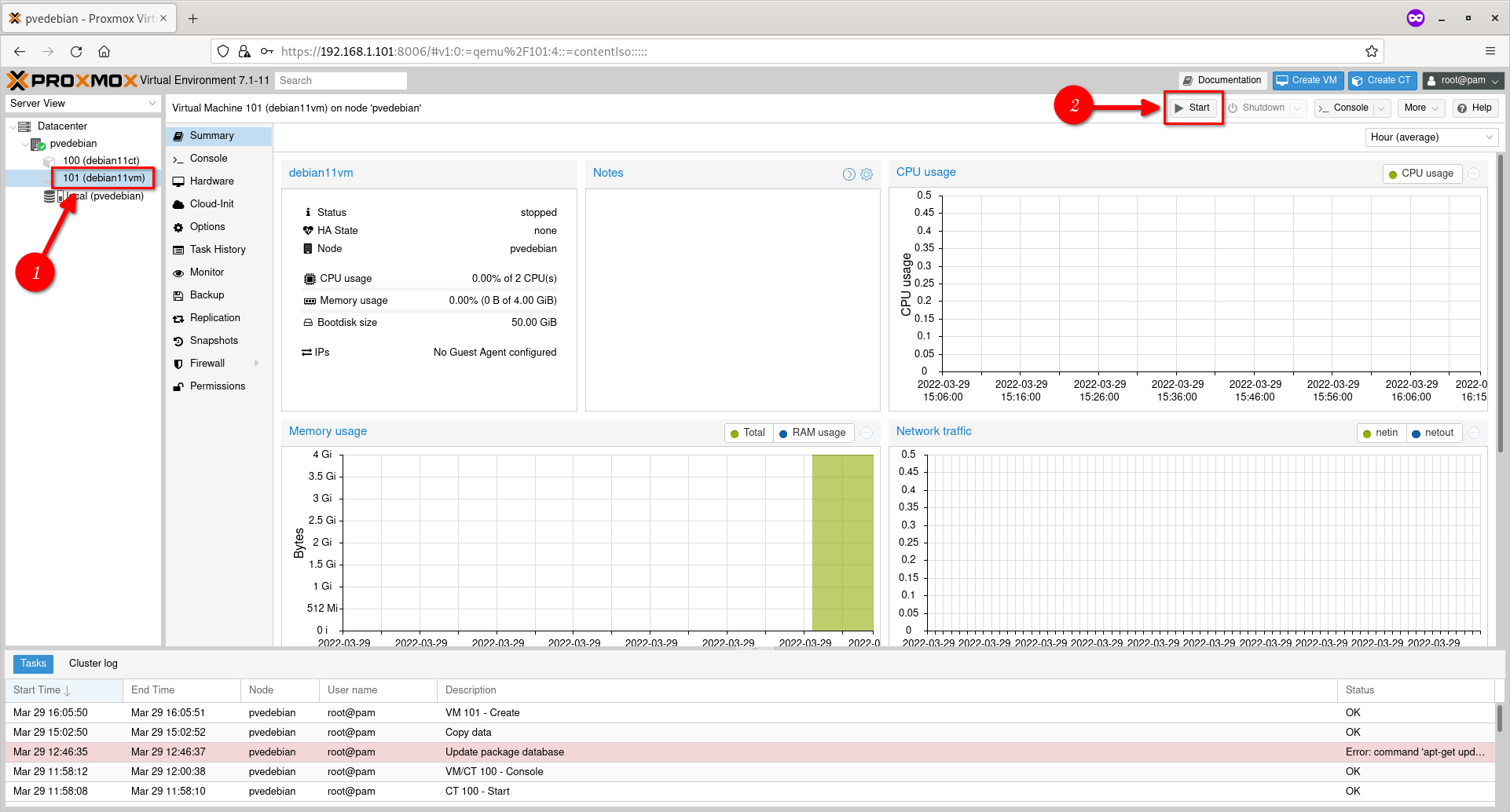
Task: Open root@pam user menu
Action: point(1463,80)
